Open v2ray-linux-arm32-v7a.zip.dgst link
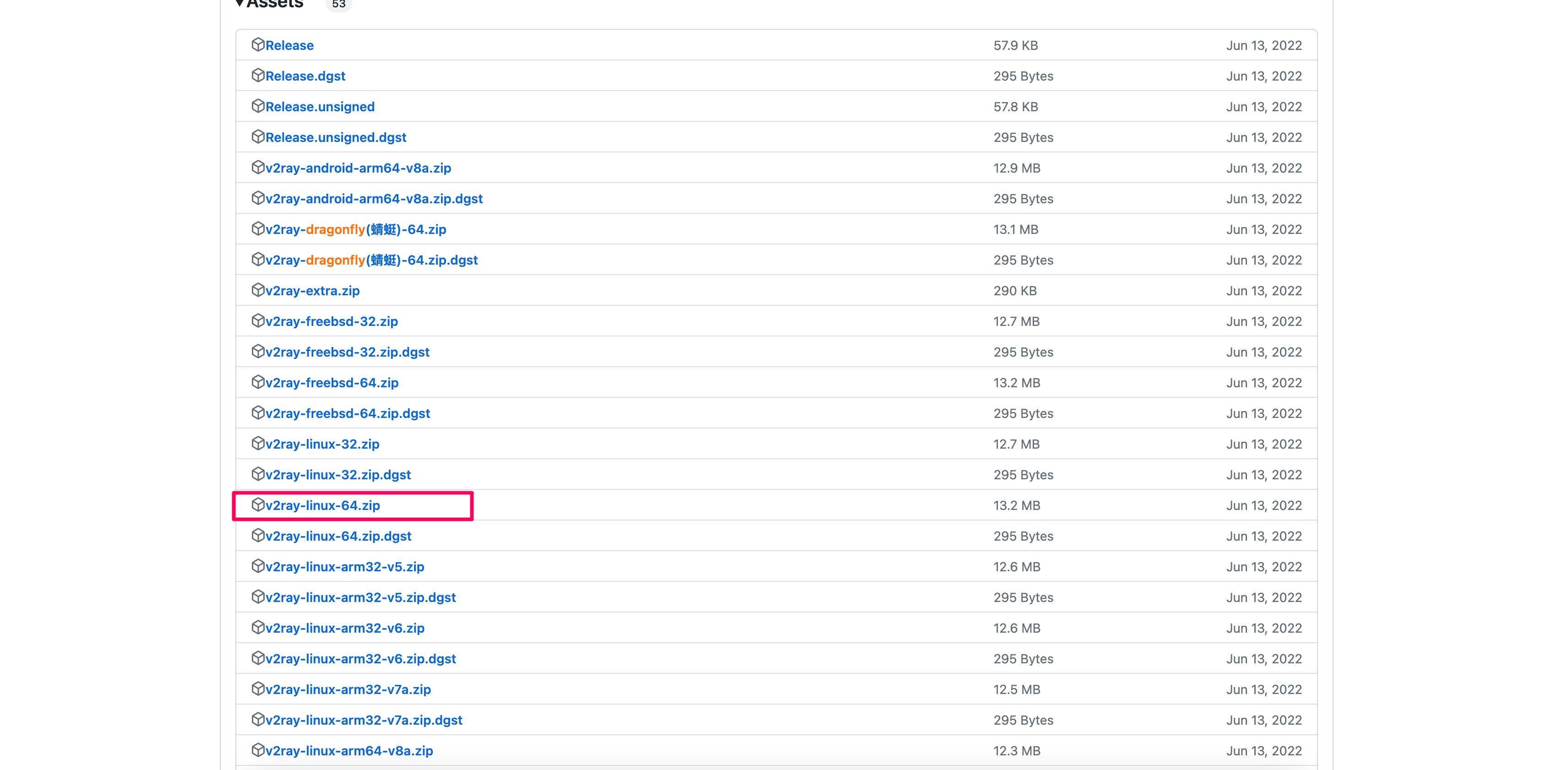Viewport: 1568px width, 770px height. tap(364, 721)
